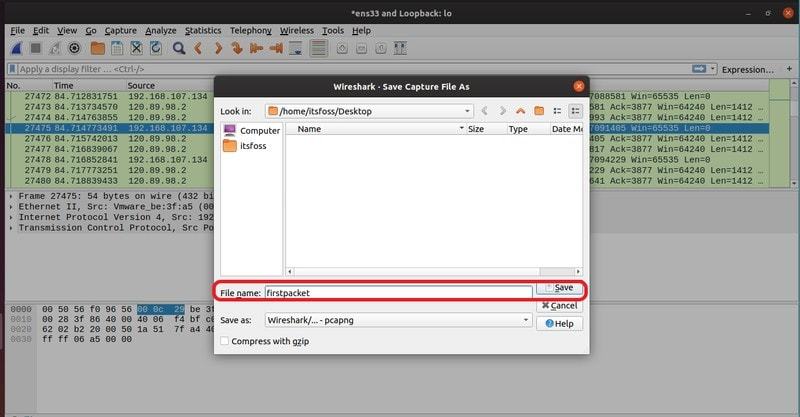Click the File name input field
Viewport: 800px width, 417px height.
pos(397,293)
